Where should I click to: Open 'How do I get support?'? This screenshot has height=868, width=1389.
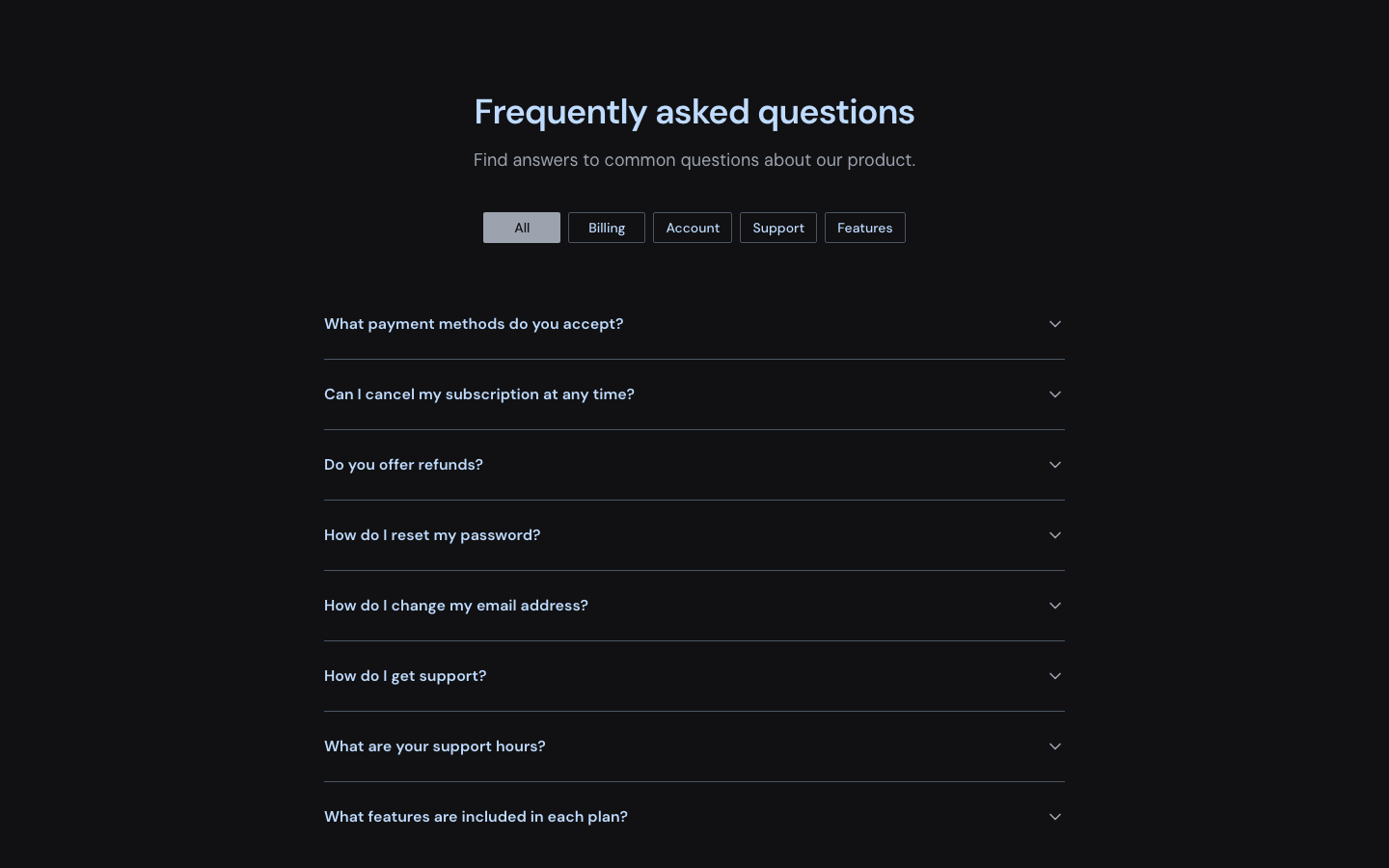point(405,676)
